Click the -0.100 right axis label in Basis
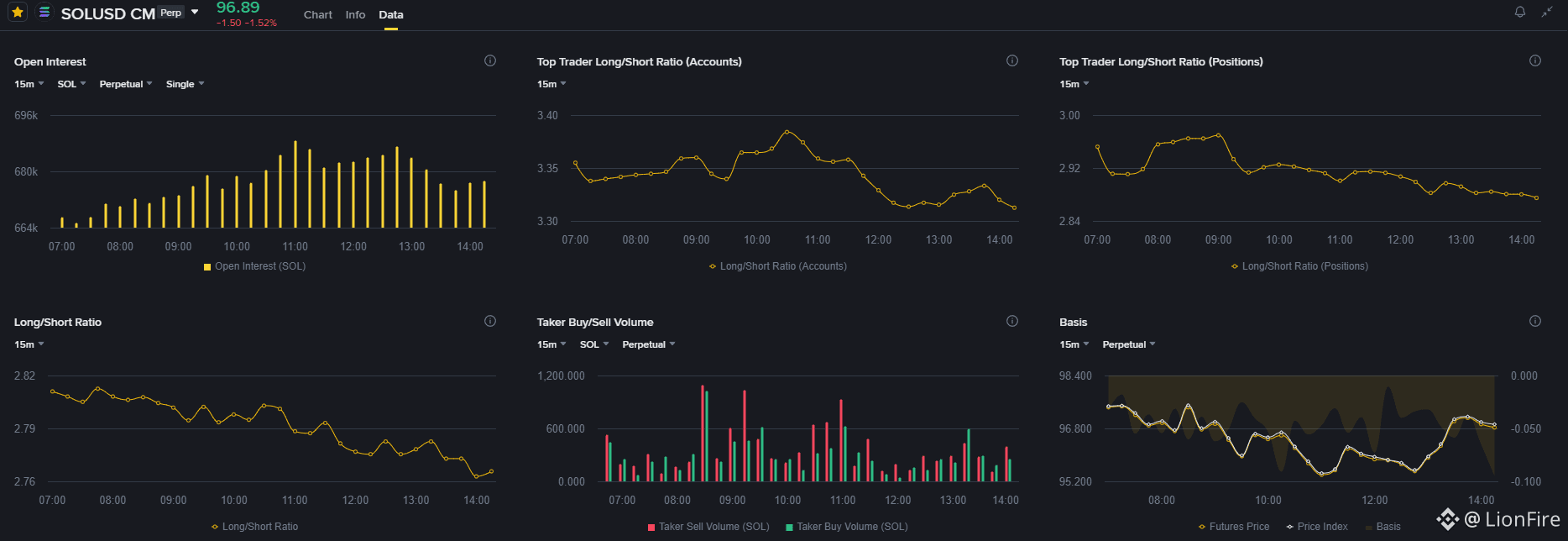The height and width of the screenshot is (541, 1568). (1526, 481)
